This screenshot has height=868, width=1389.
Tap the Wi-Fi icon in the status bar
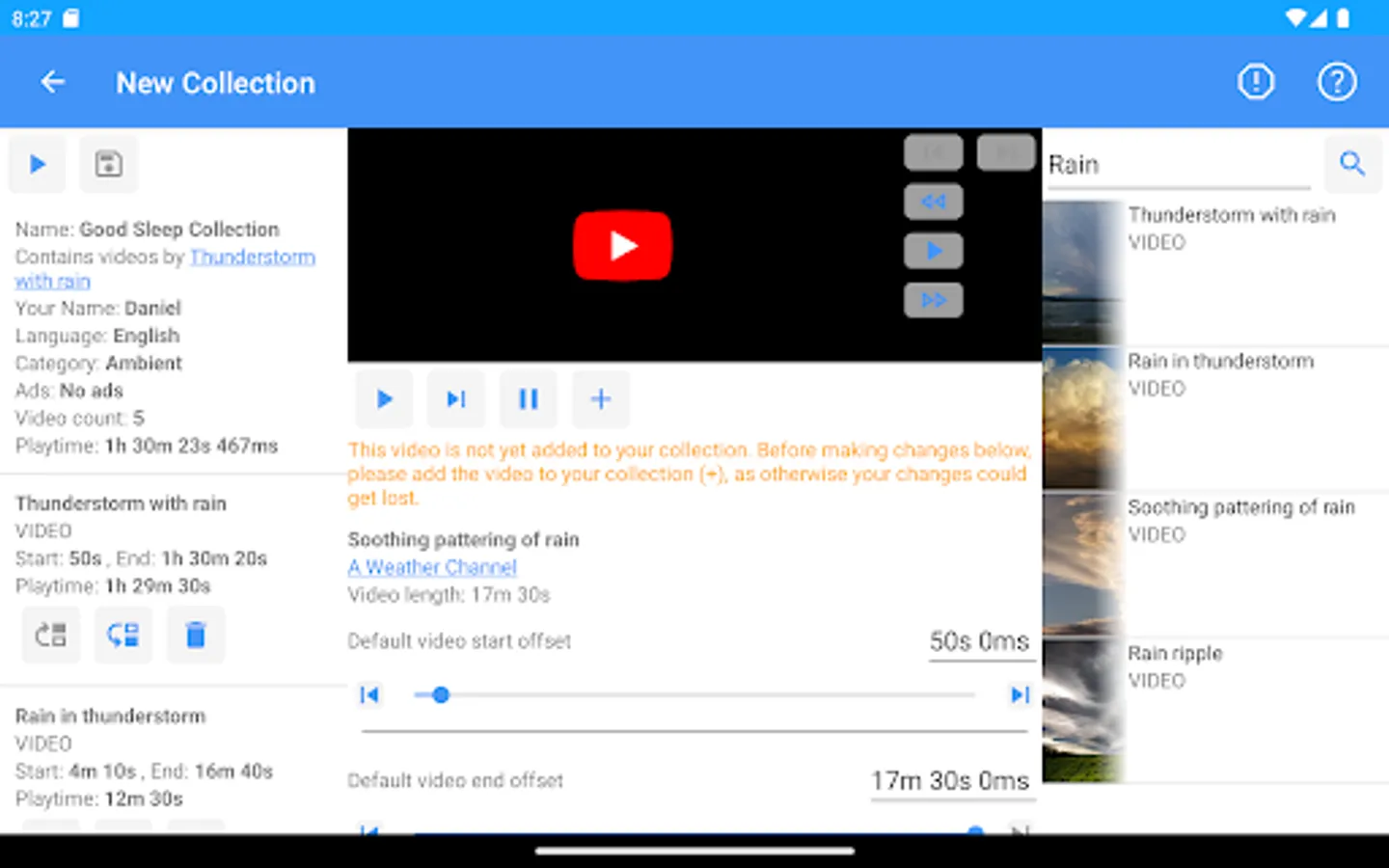pyautogui.click(x=1295, y=18)
